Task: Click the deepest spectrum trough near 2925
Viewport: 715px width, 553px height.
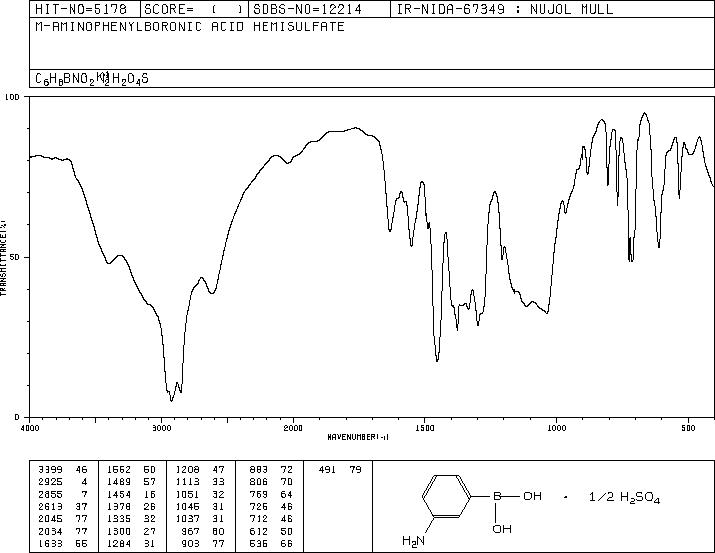Action: [x=171, y=400]
